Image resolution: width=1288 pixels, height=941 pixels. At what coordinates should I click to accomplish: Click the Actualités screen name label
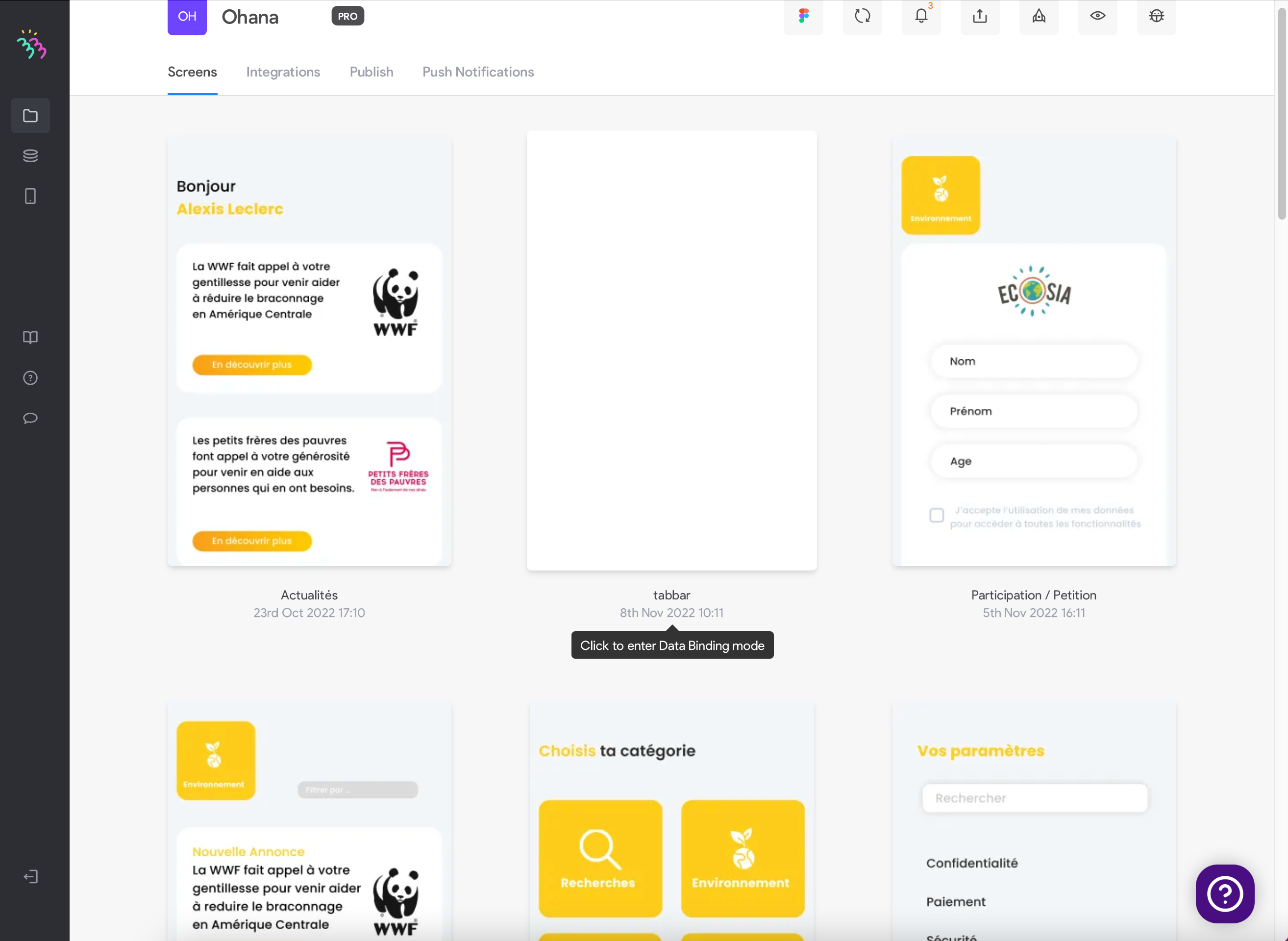coord(309,594)
